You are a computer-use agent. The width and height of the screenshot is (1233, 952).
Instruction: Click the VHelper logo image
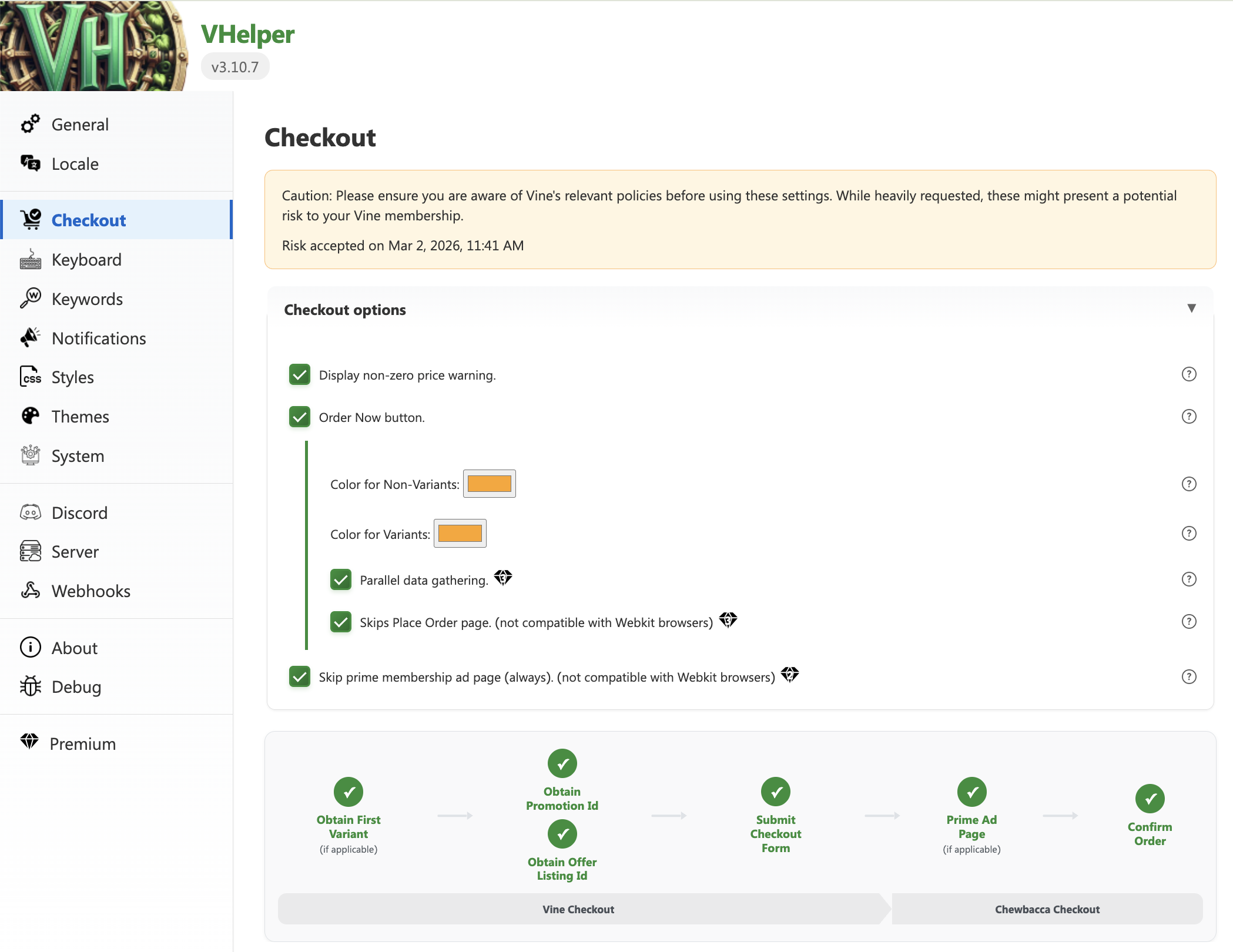[93, 46]
